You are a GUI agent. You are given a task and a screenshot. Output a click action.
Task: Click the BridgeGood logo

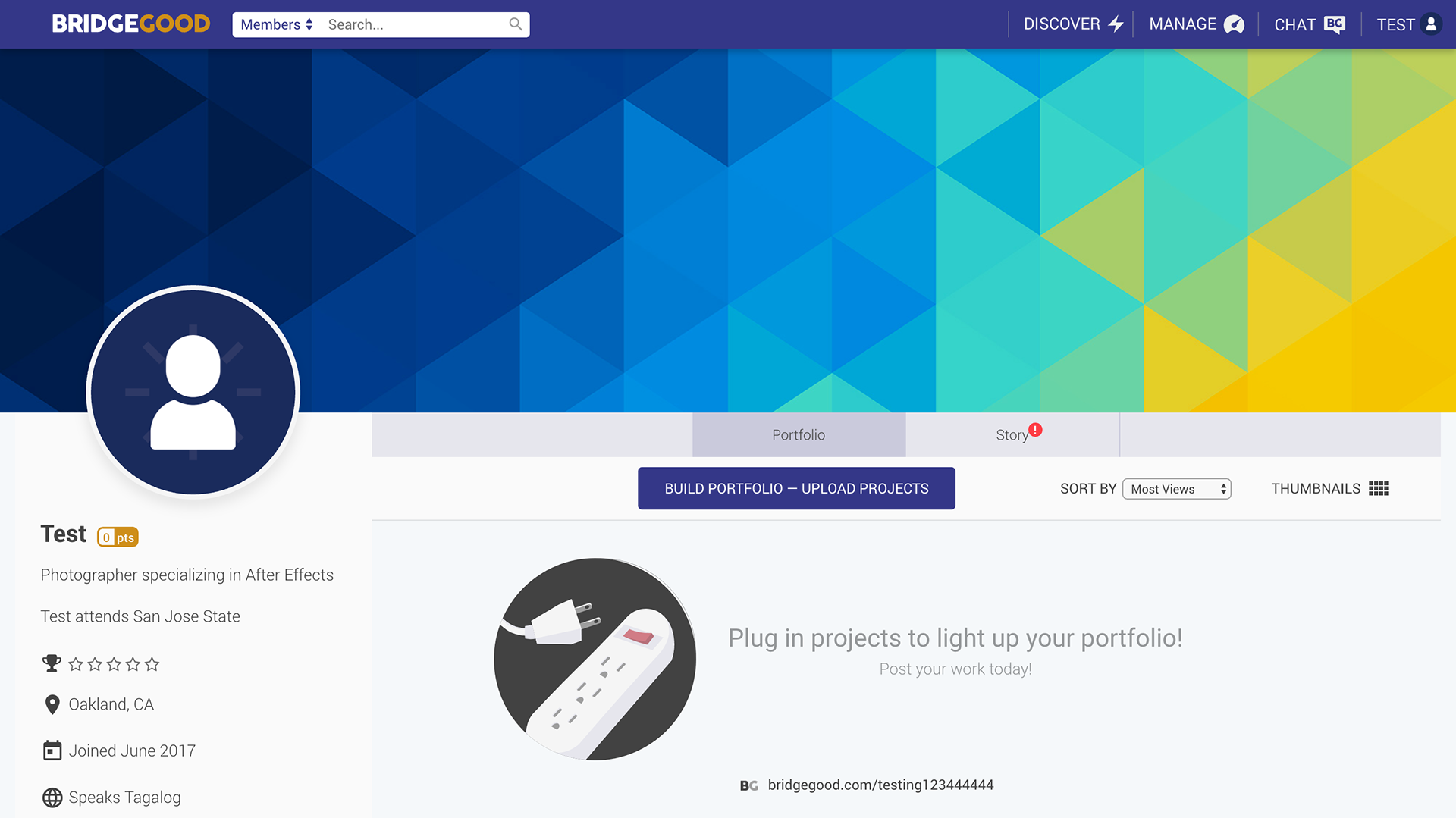(130, 24)
